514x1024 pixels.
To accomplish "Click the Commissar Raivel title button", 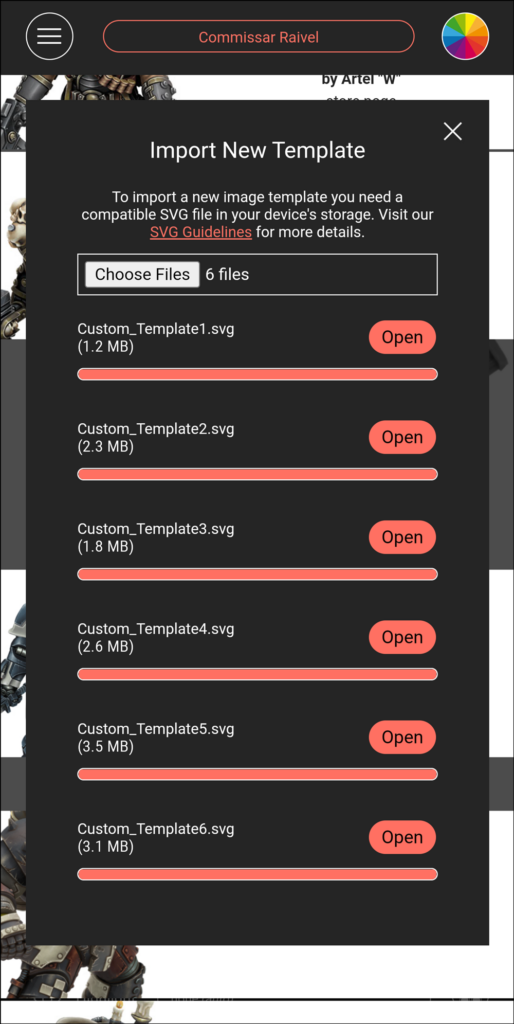I will [x=259, y=37].
